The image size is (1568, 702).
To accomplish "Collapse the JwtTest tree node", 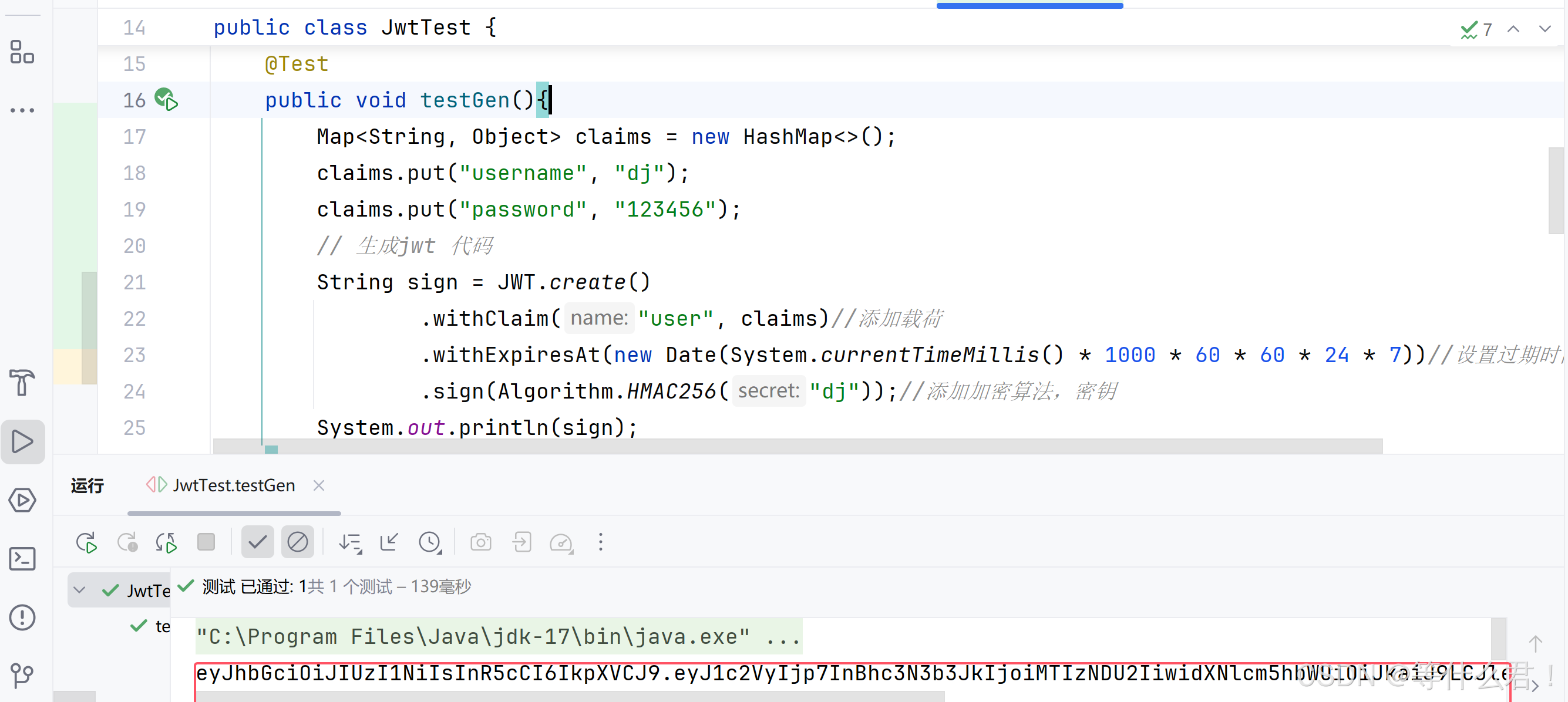I will [79, 589].
